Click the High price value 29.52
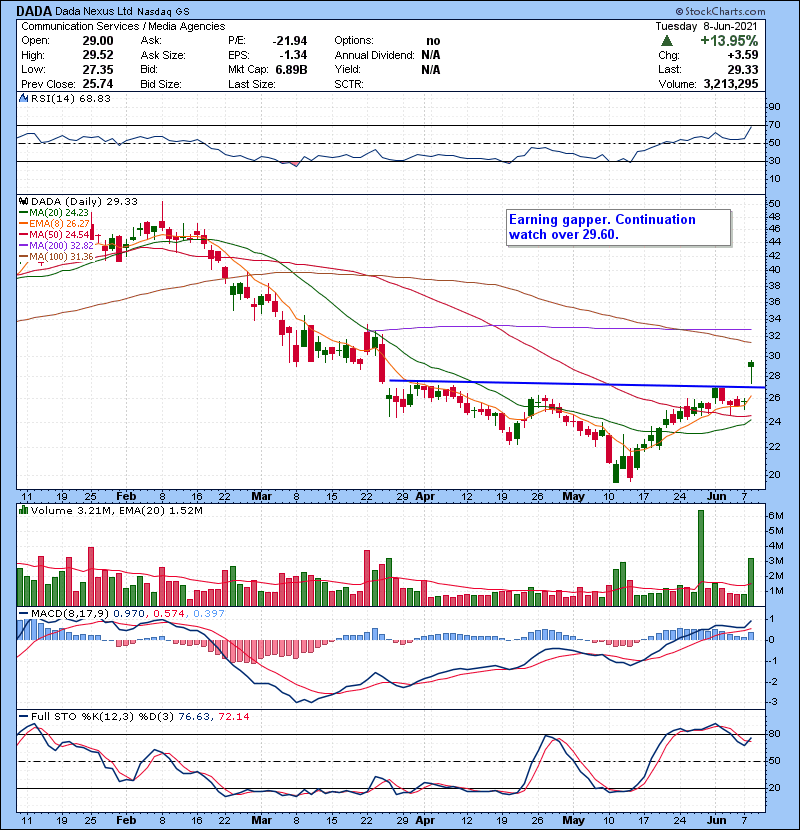 98,55
